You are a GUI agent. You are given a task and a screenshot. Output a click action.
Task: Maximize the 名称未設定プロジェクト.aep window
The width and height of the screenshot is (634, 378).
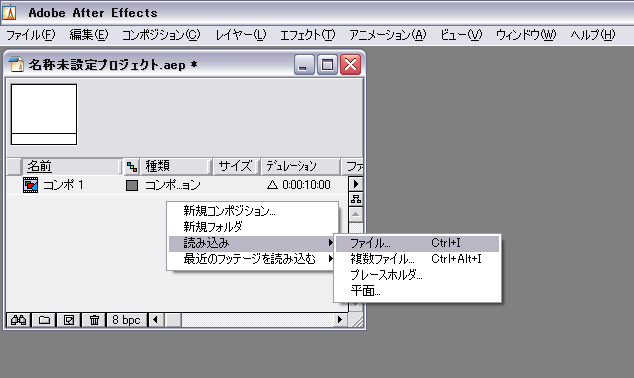tap(328, 65)
